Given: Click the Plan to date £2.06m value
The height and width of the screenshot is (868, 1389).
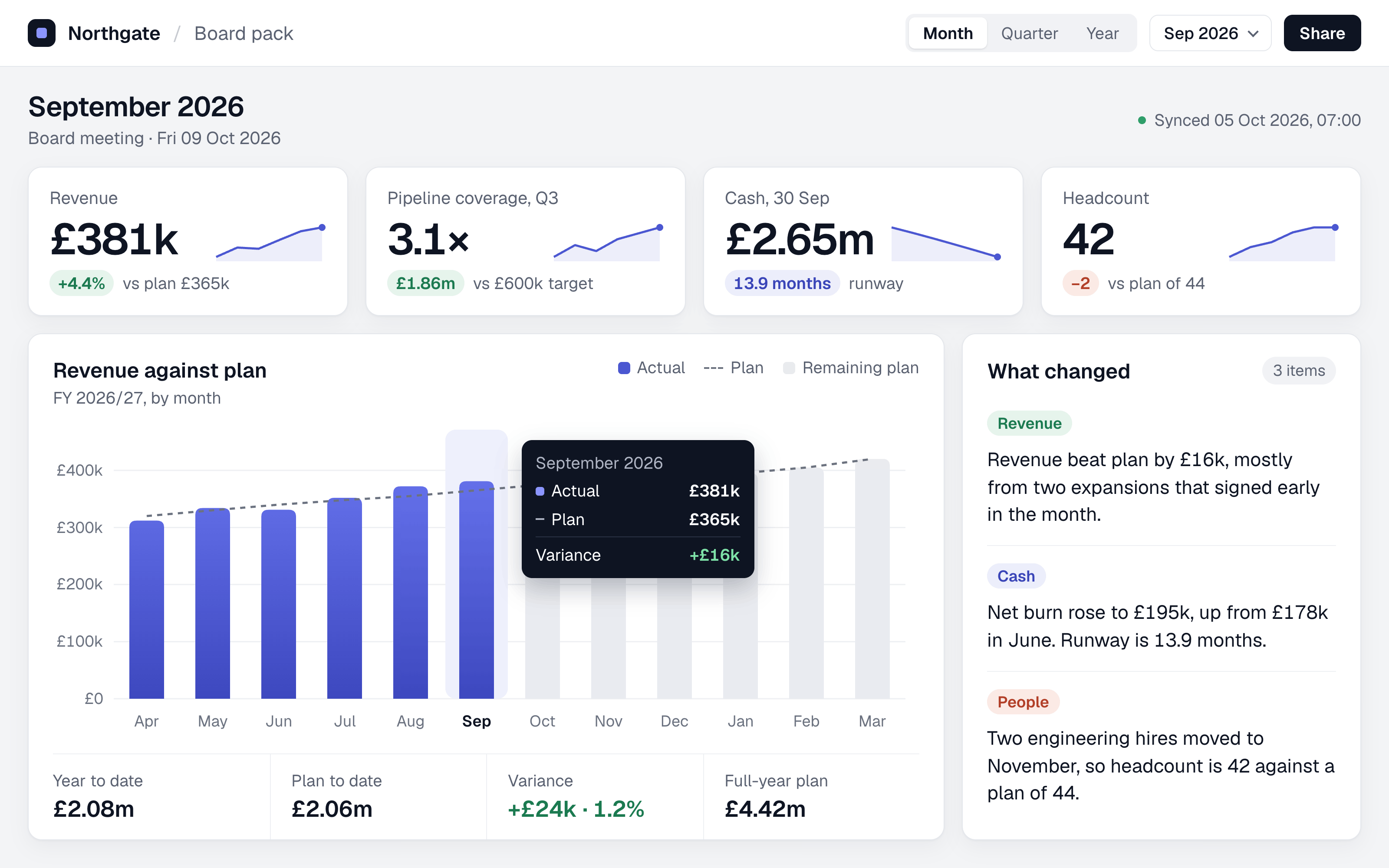Looking at the screenshot, I should point(332,809).
